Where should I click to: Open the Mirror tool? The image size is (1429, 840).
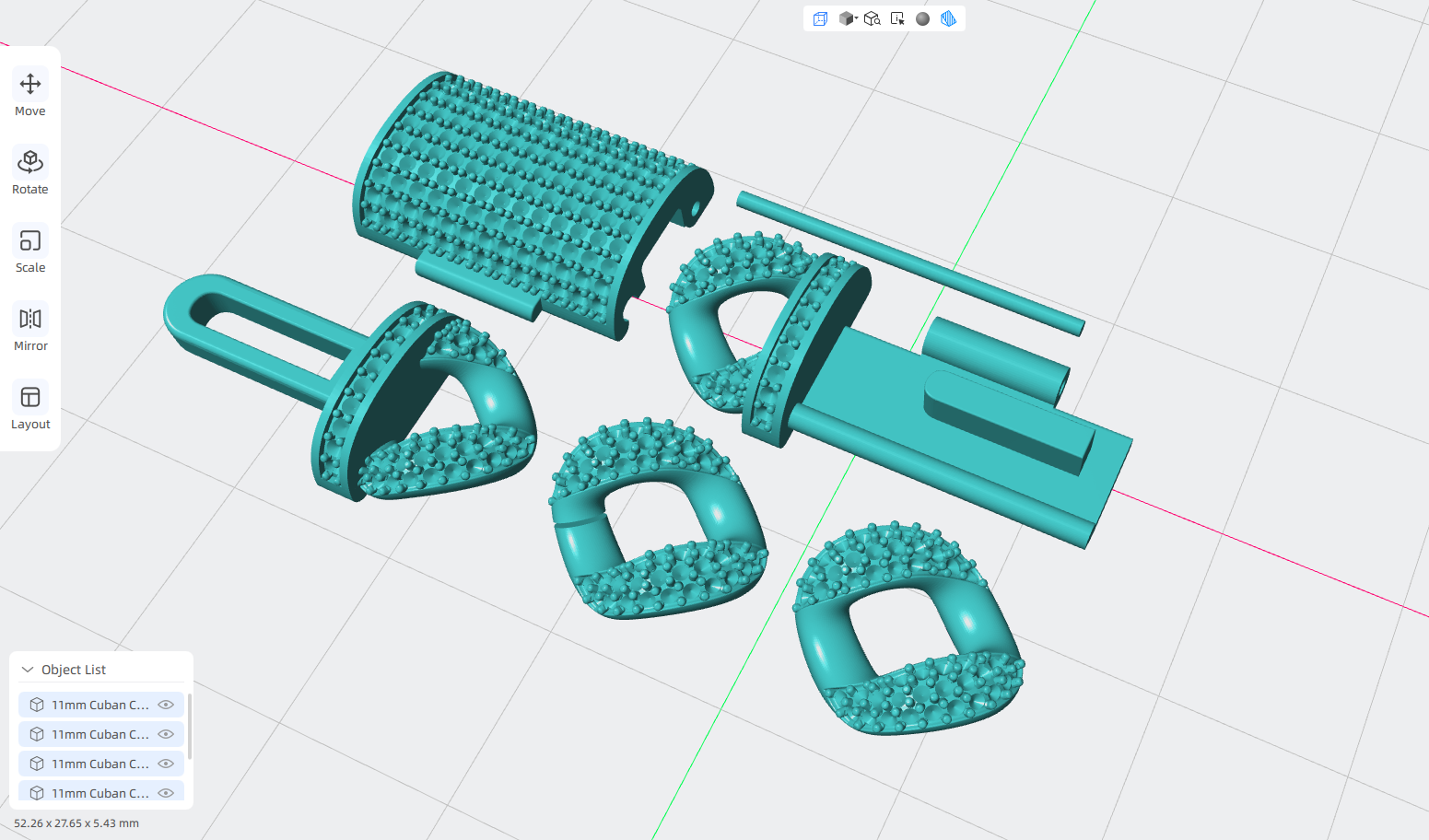pos(30,328)
